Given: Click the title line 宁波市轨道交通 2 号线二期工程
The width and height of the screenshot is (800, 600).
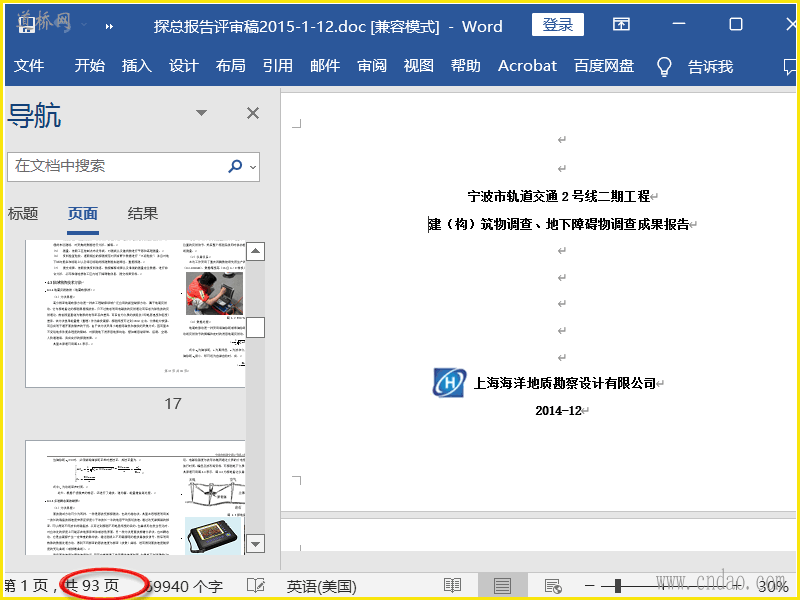Looking at the screenshot, I should pyautogui.click(x=559, y=196).
